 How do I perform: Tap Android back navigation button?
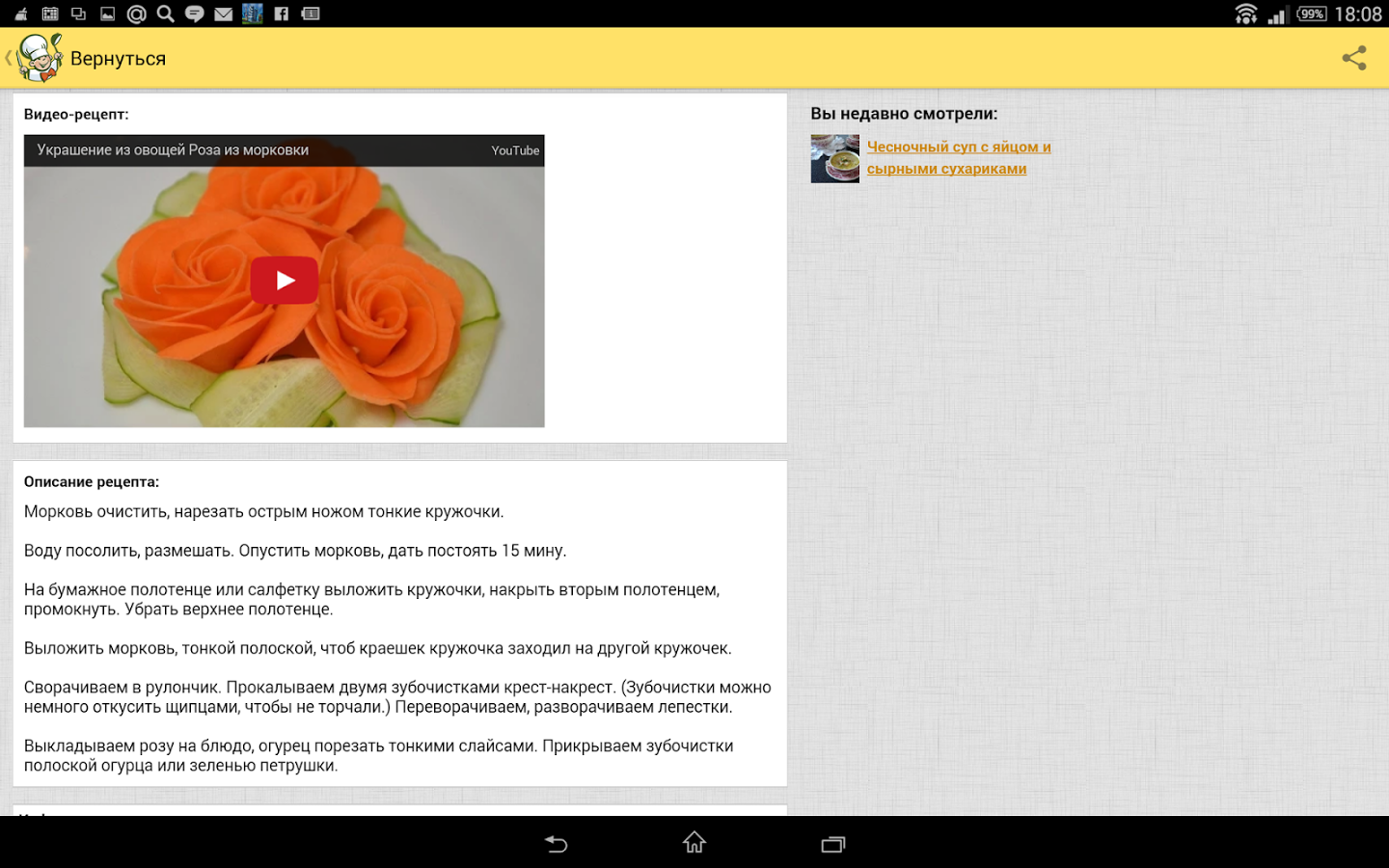pos(556,844)
